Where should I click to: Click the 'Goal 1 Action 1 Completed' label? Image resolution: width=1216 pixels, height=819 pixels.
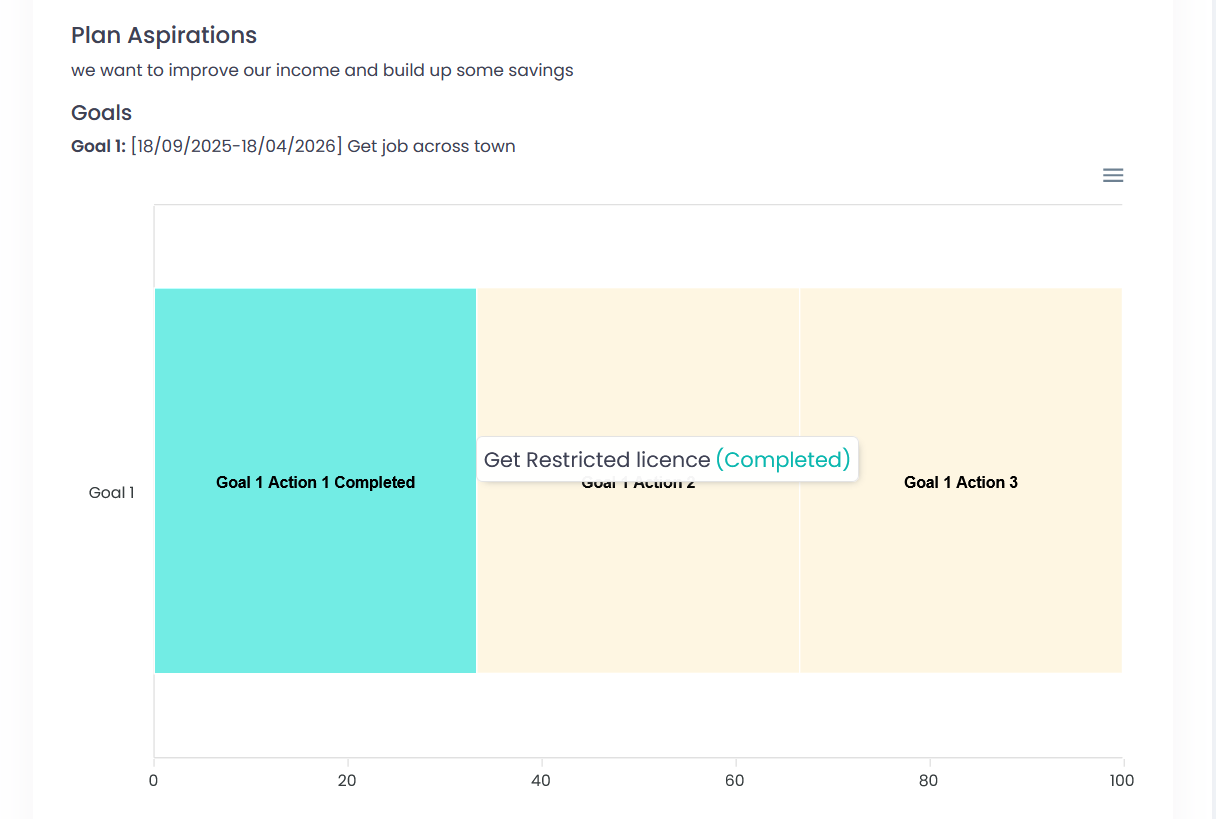coord(315,482)
